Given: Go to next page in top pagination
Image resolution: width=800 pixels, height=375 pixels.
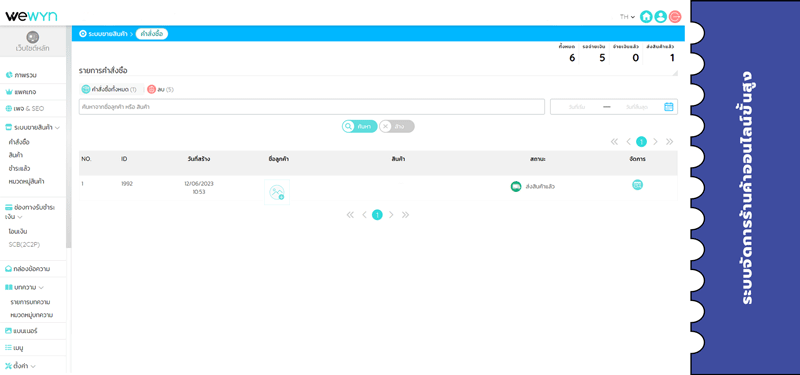Looking at the screenshot, I should [x=656, y=142].
